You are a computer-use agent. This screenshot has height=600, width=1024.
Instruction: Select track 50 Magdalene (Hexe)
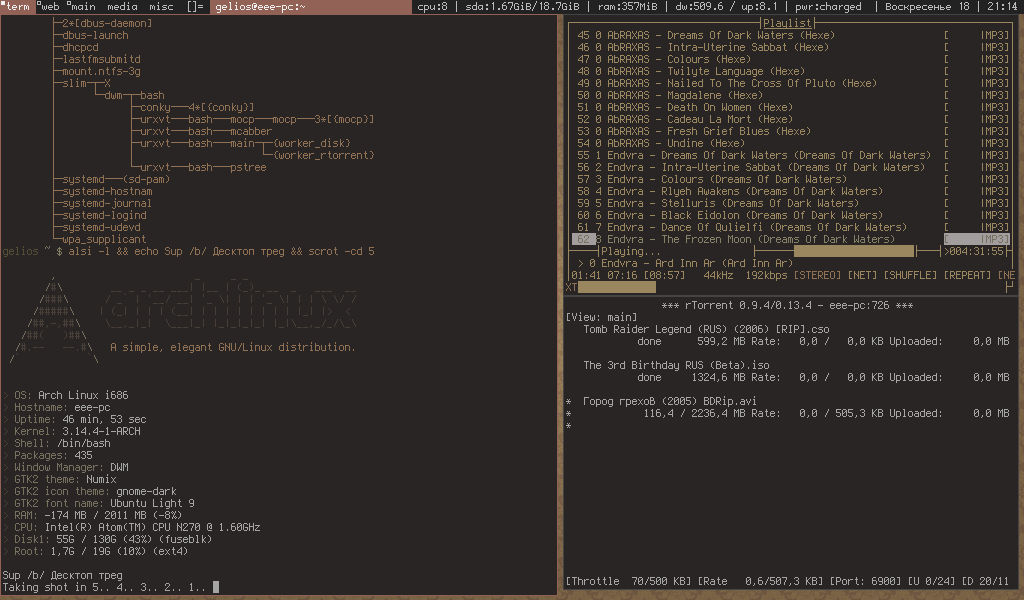click(793, 95)
